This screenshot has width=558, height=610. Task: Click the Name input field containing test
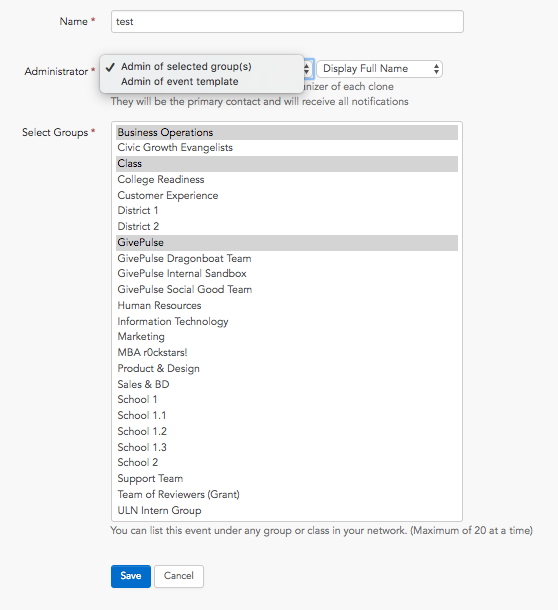tap(287, 21)
